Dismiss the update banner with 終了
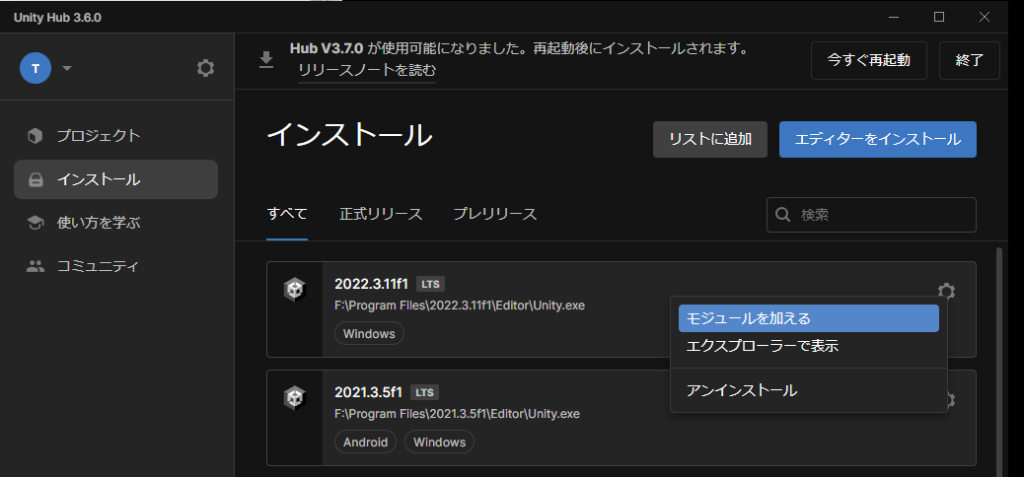The image size is (1024, 477). click(969, 60)
